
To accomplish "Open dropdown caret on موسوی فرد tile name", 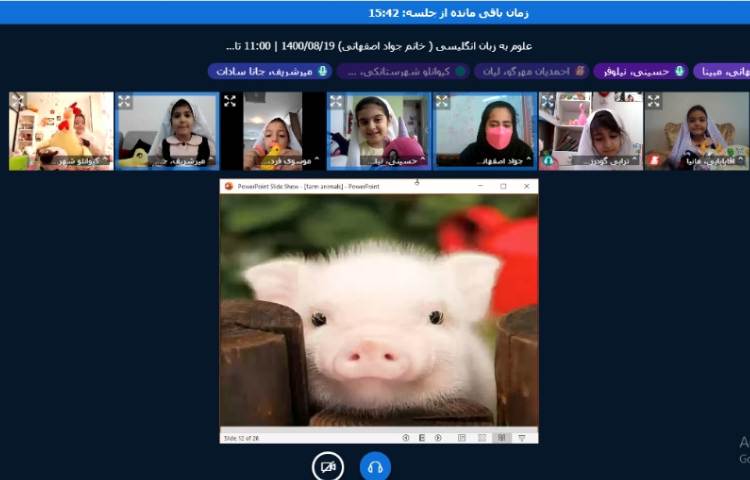I will (316, 160).
